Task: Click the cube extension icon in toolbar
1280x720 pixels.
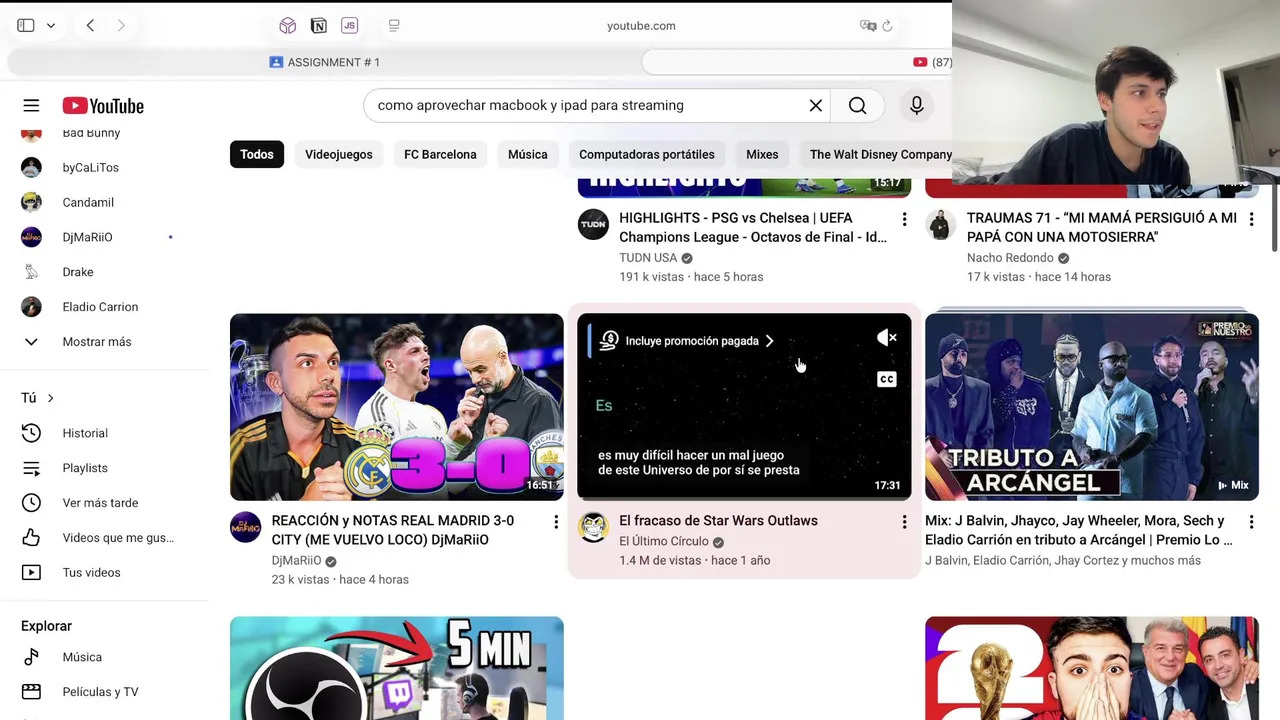Action: [288, 25]
